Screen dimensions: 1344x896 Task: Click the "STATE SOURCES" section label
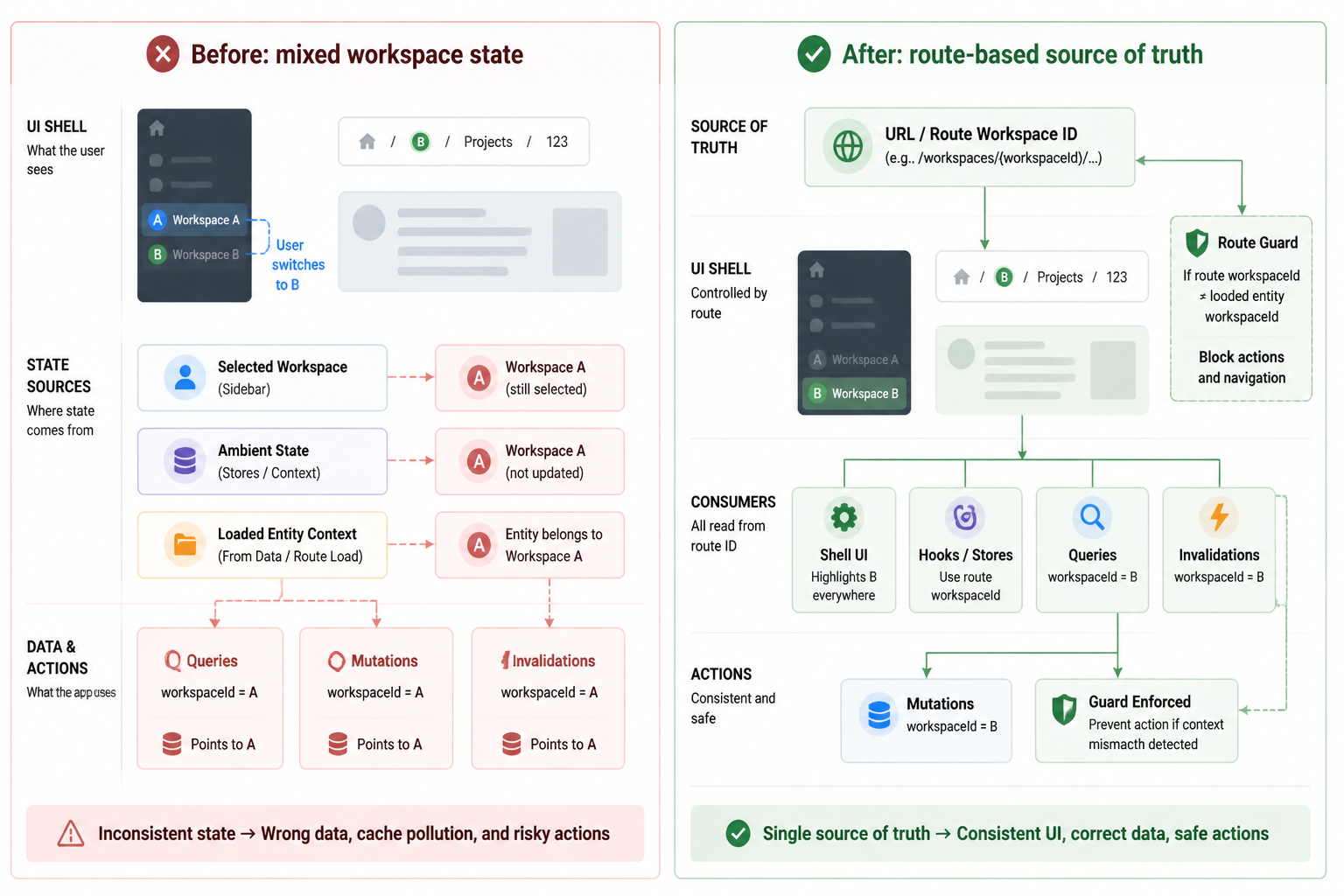(x=59, y=375)
